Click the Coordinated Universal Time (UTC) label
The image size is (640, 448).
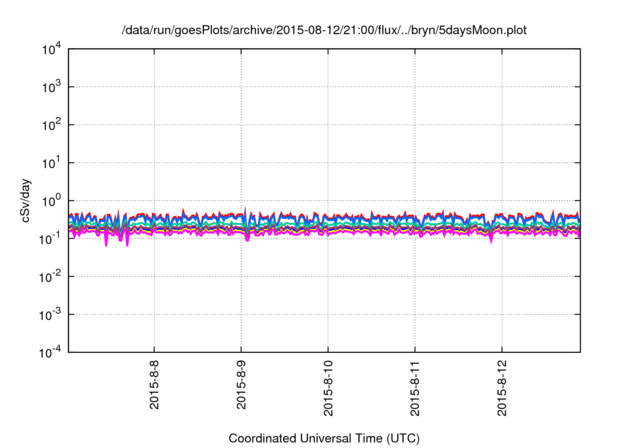[324, 438]
